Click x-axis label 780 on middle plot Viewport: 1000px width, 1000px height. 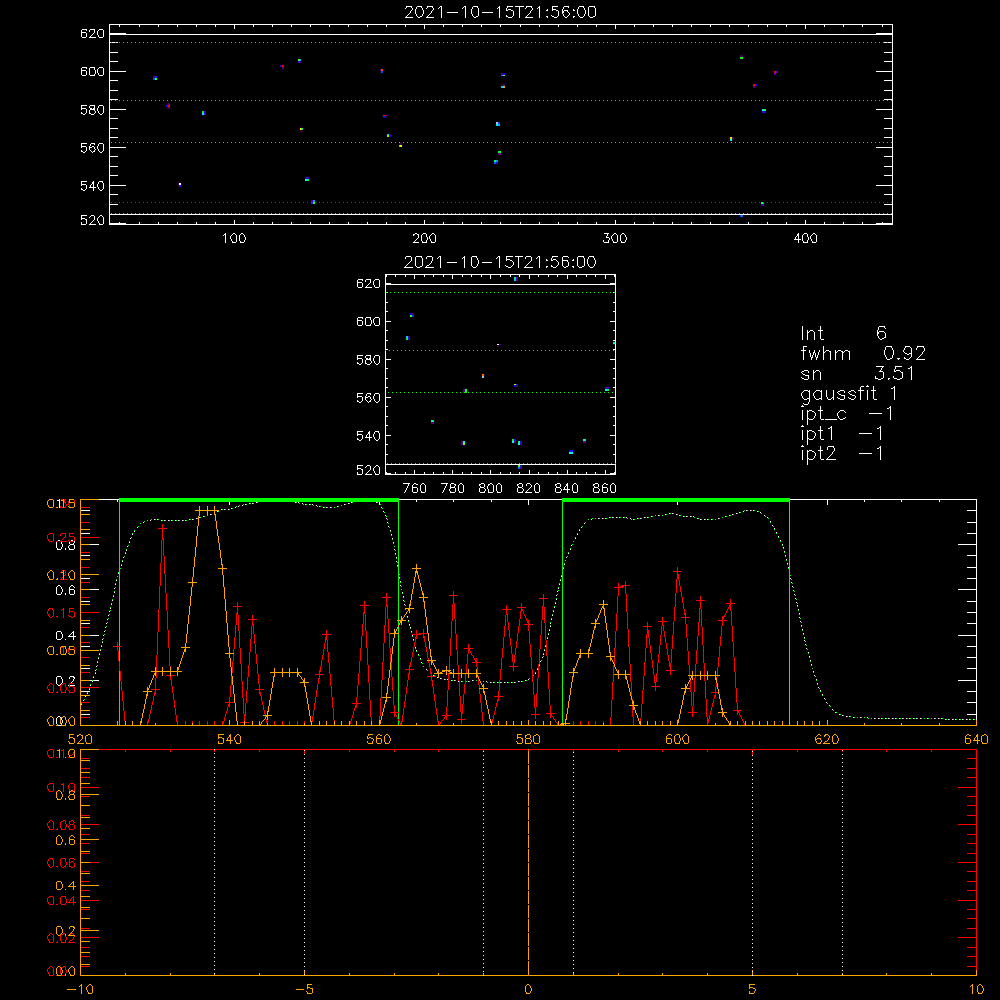click(453, 489)
